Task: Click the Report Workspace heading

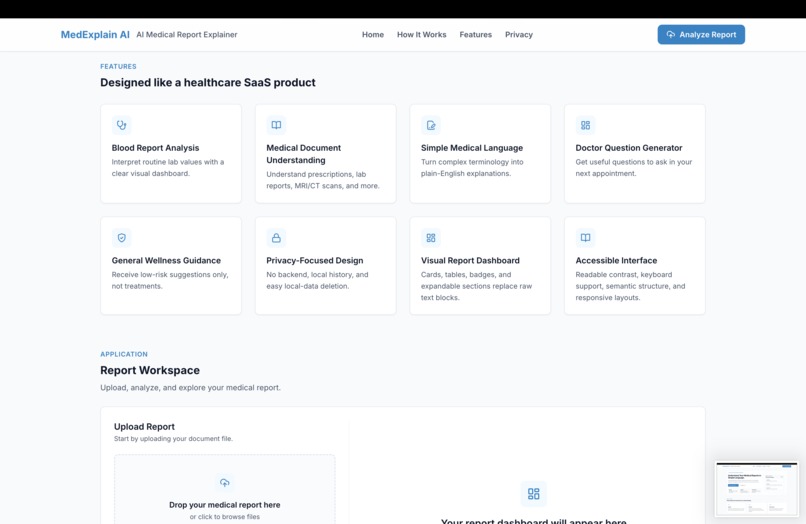Action: pos(150,370)
